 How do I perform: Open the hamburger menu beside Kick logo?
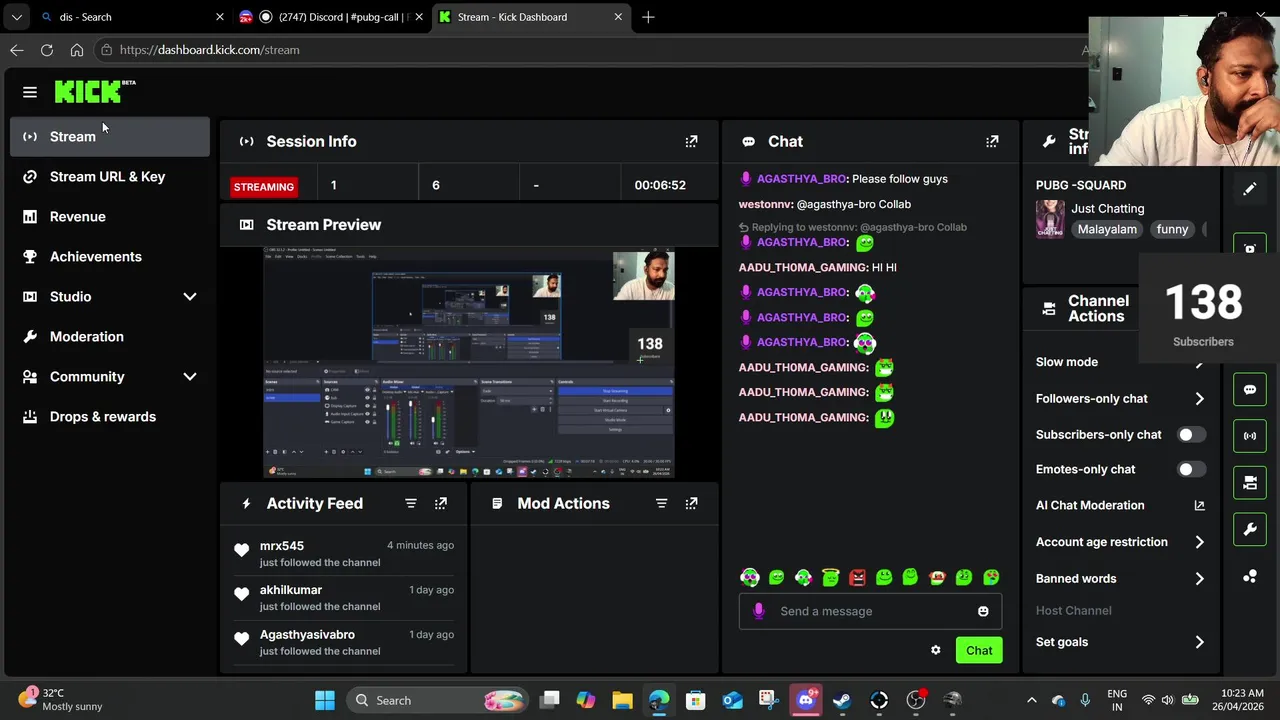tap(30, 92)
